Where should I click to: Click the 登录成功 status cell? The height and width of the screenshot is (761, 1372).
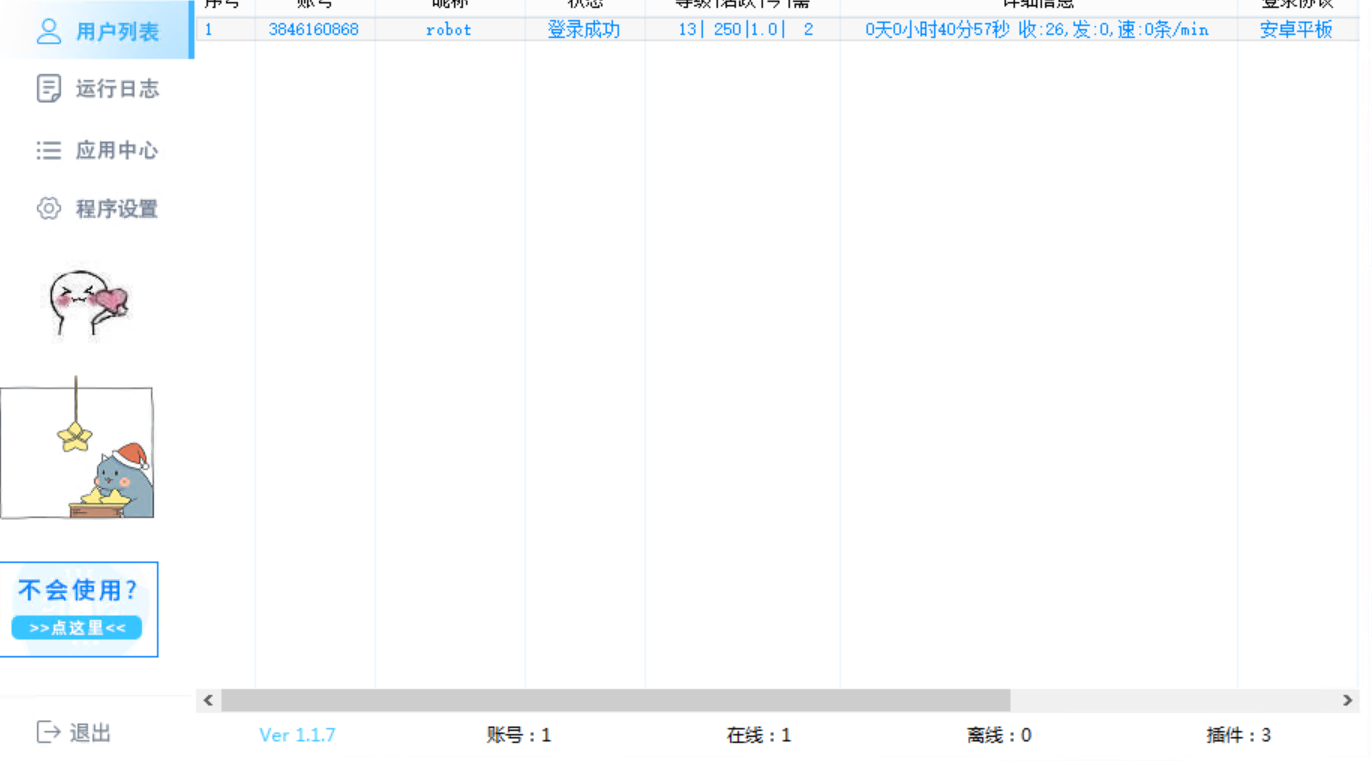584,29
